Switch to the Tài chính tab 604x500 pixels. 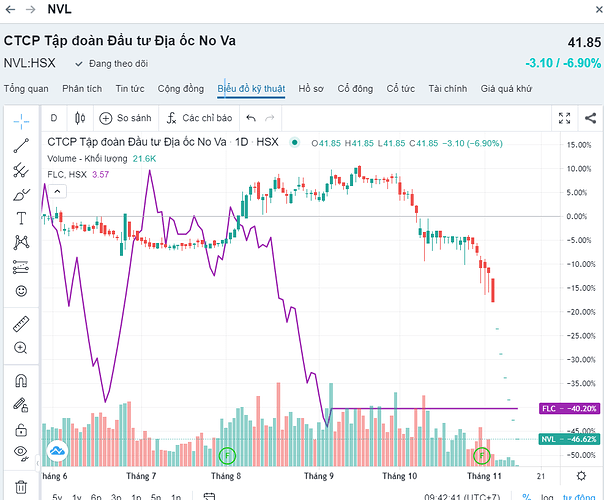[x=447, y=89]
